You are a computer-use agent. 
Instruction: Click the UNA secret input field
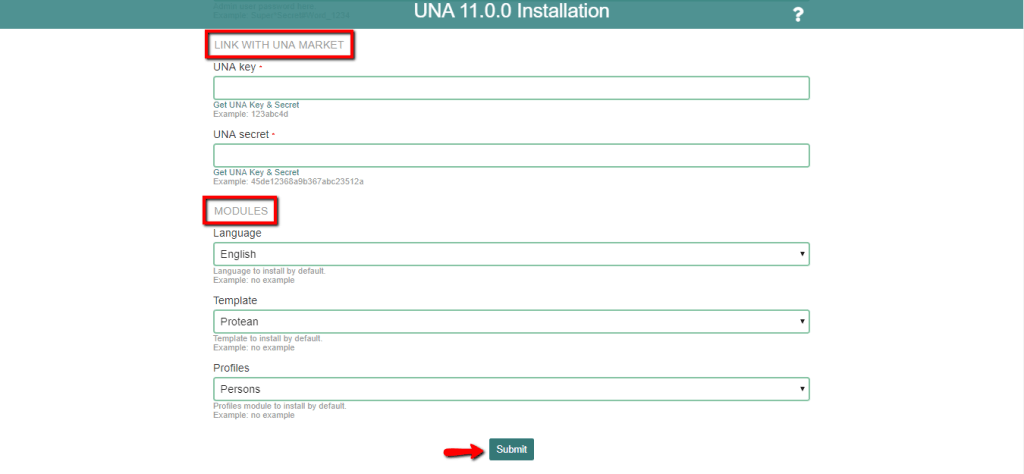click(511, 155)
